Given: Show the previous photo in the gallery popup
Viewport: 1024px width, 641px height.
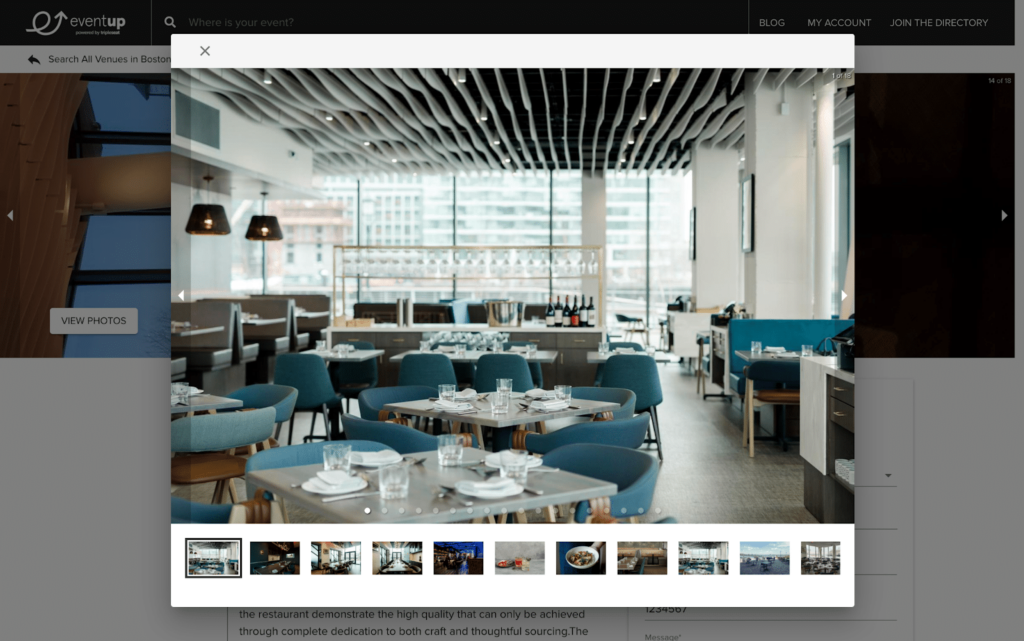Looking at the screenshot, I should [181, 296].
